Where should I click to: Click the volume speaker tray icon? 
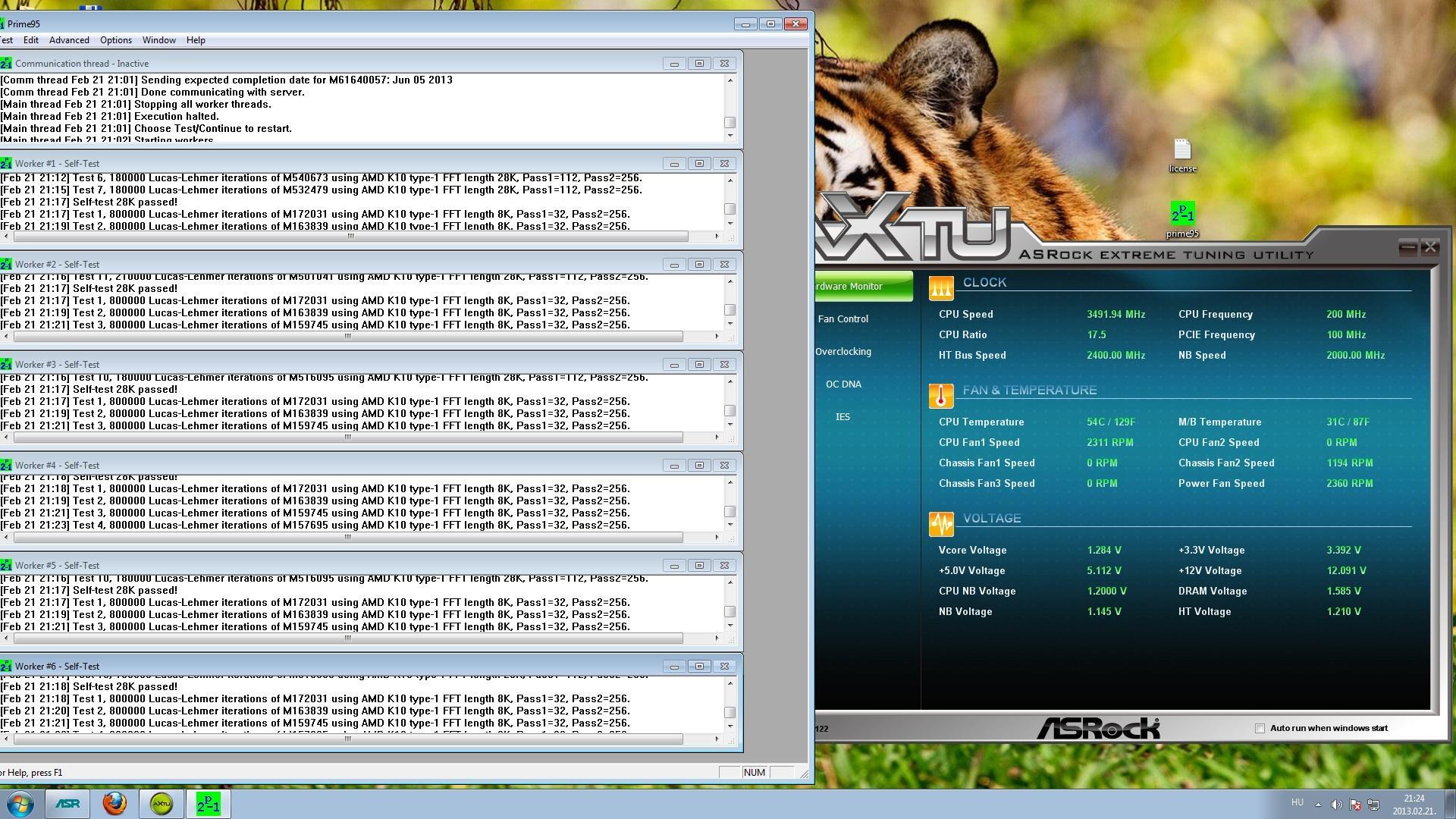(x=1336, y=805)
